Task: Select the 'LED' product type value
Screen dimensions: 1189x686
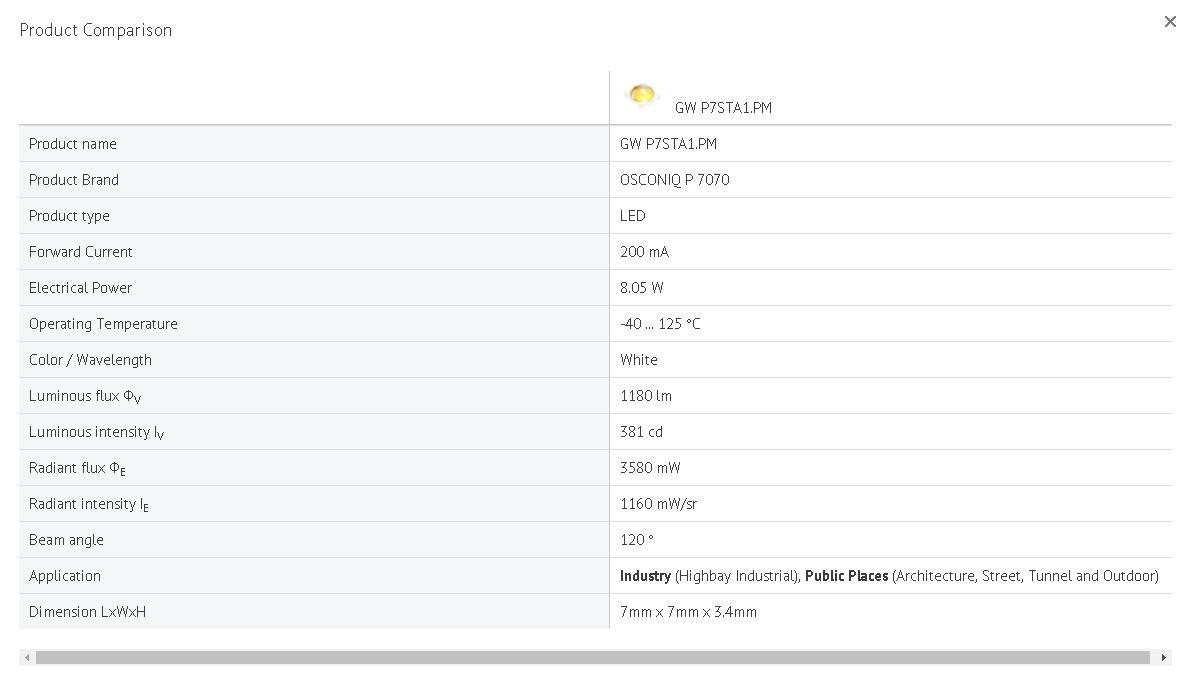Action: pos(632,216)
